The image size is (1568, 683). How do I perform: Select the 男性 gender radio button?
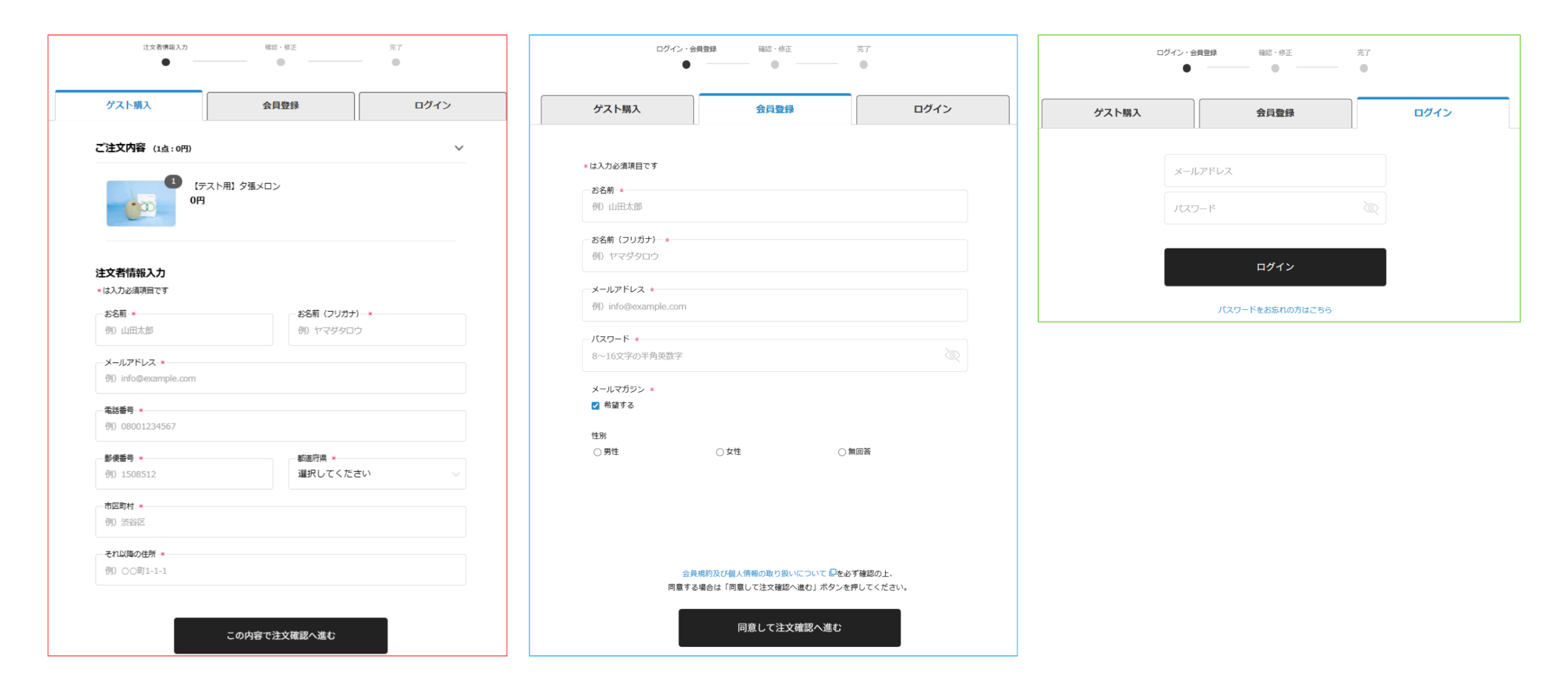[x=597, y=452]
